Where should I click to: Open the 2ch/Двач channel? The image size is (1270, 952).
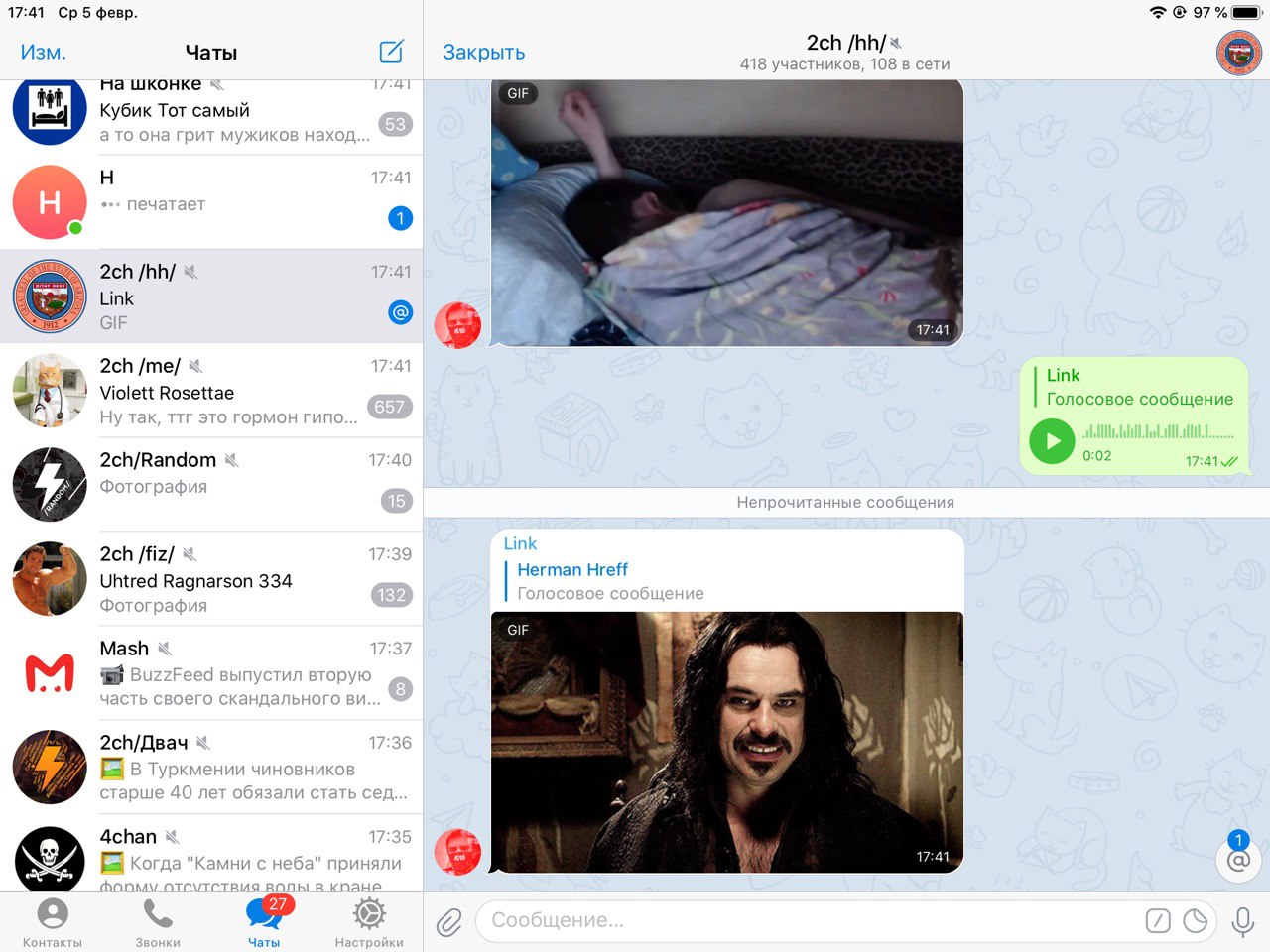211,768
